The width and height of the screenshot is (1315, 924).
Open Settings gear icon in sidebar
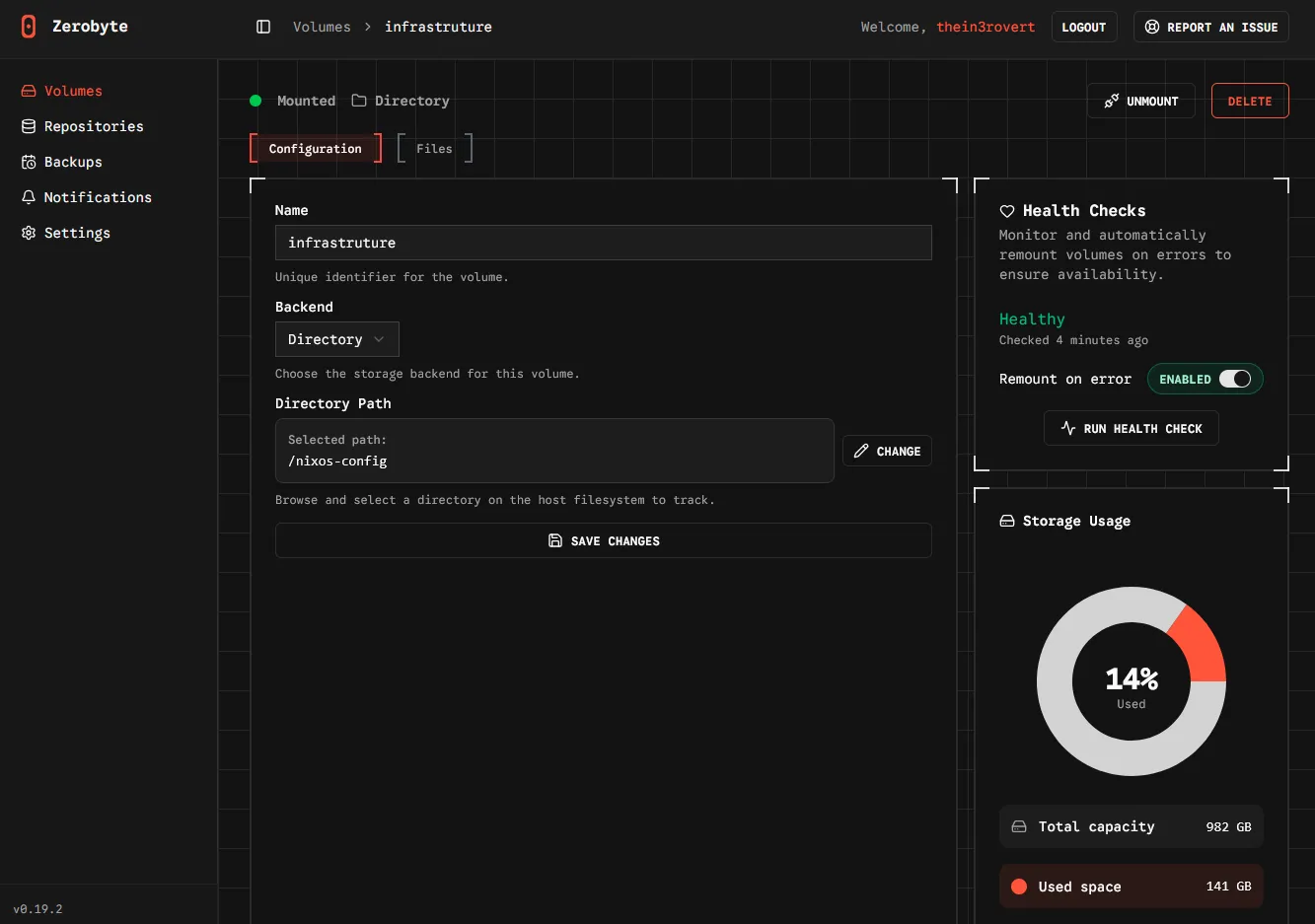[x=29, y=233]
